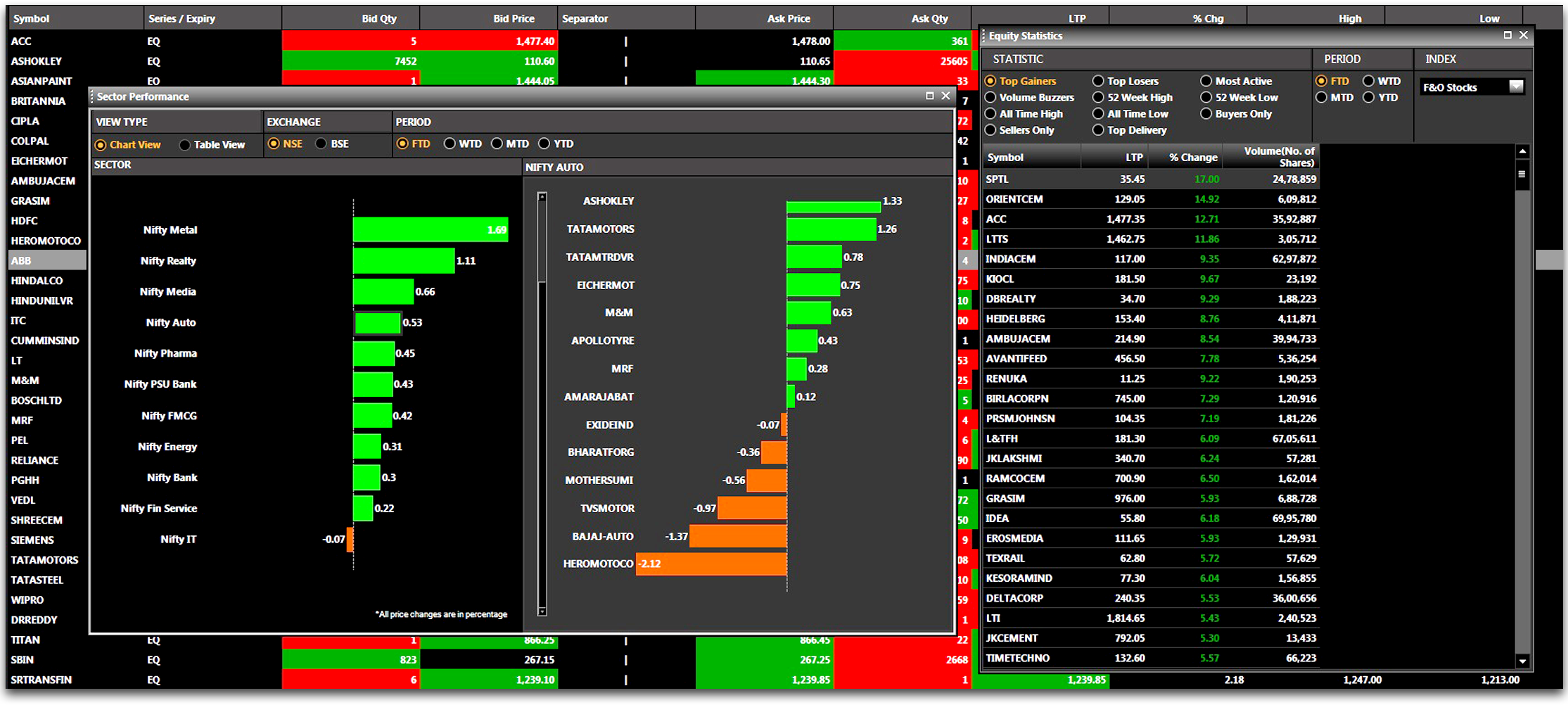
Task: Select Top Losers statistic
Action: tap(1126, 81)
